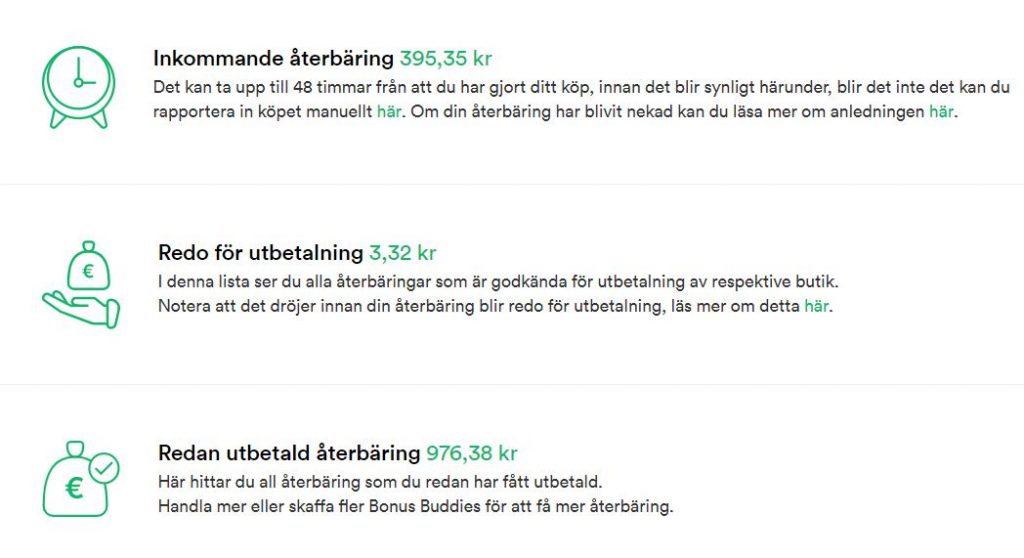
Task: Open the Redo för utbetalning heading
Action: click(261, 253)
